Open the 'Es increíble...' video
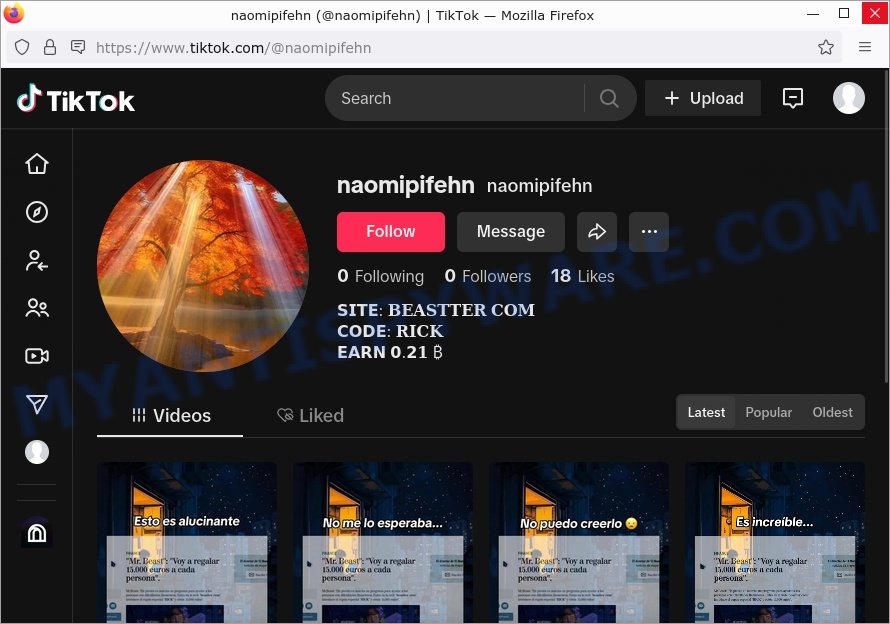Screen dimensions: 890x624 point(775,542)
